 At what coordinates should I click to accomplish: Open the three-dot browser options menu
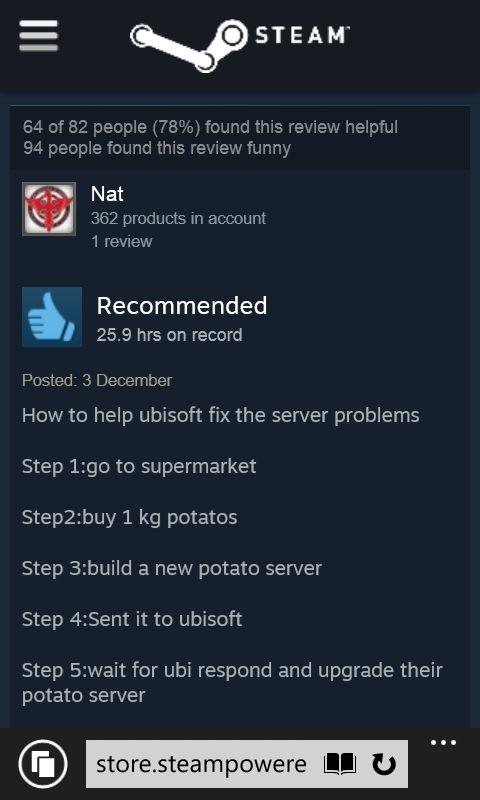click(x=443, y=743)
